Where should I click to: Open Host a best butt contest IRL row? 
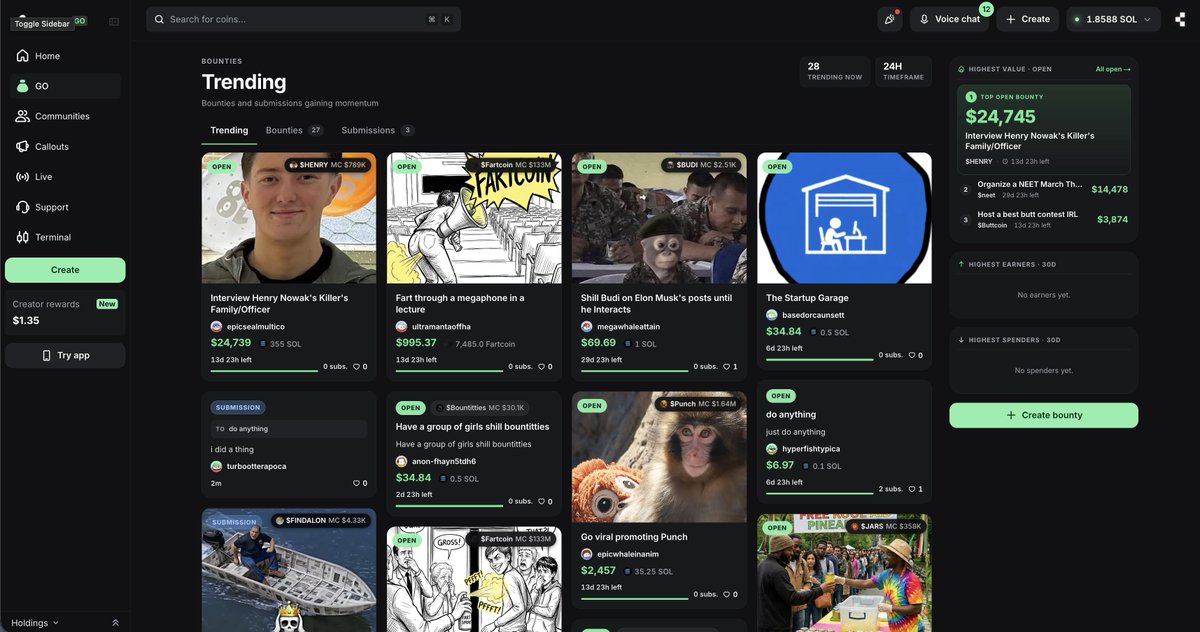tap(1044, 220)
